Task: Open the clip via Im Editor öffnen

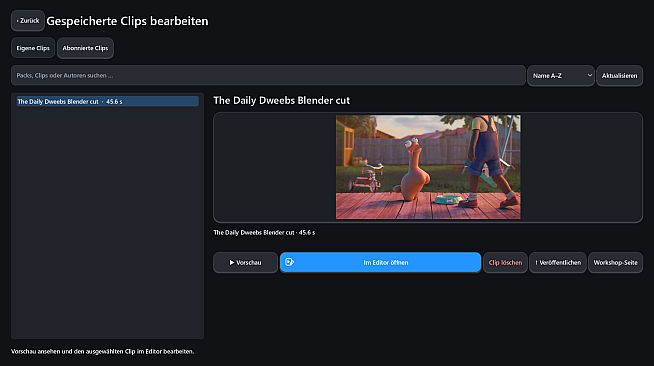Action: [380, 263]
